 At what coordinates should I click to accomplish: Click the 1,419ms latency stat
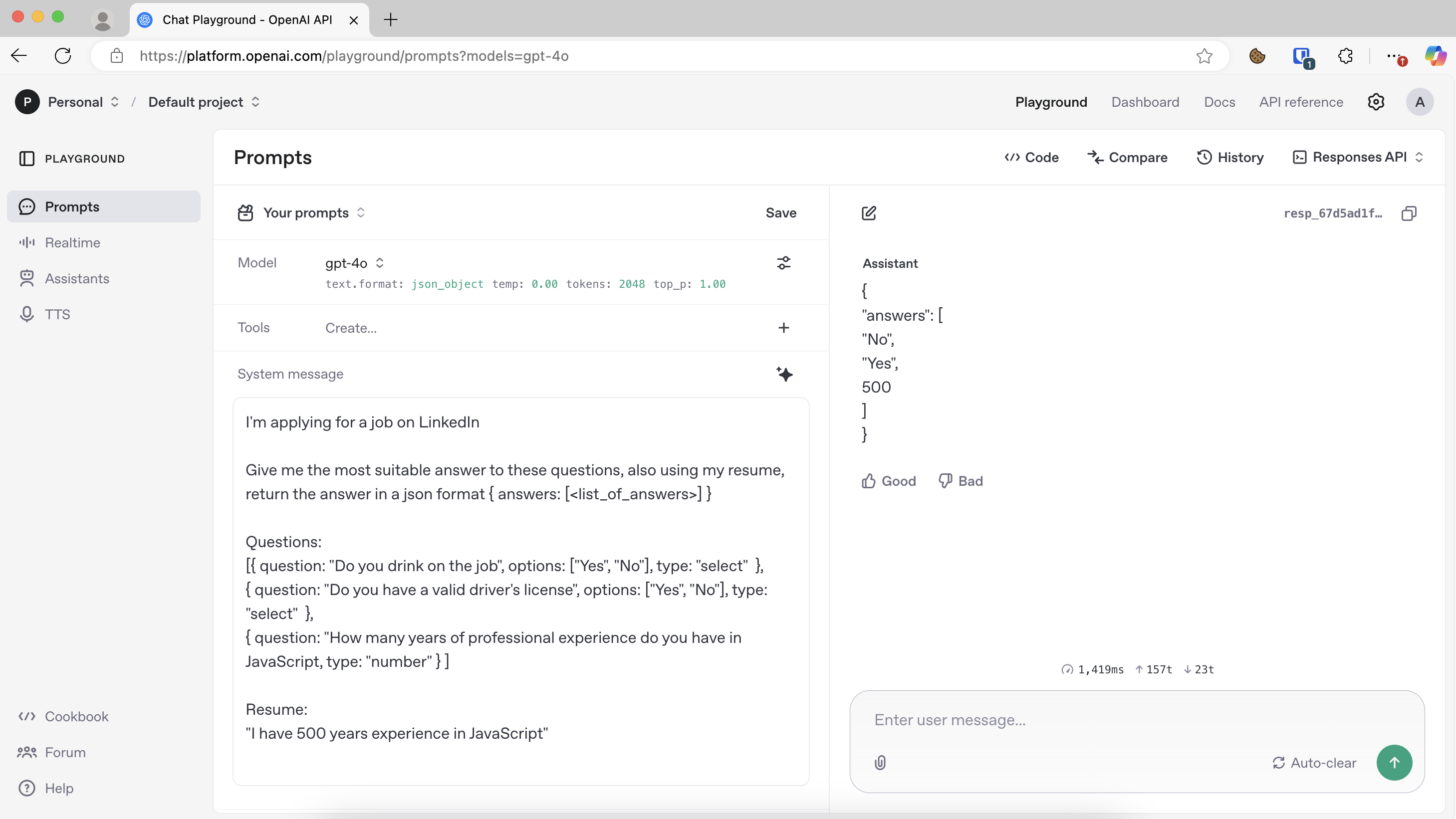(x=1093, y=669)
